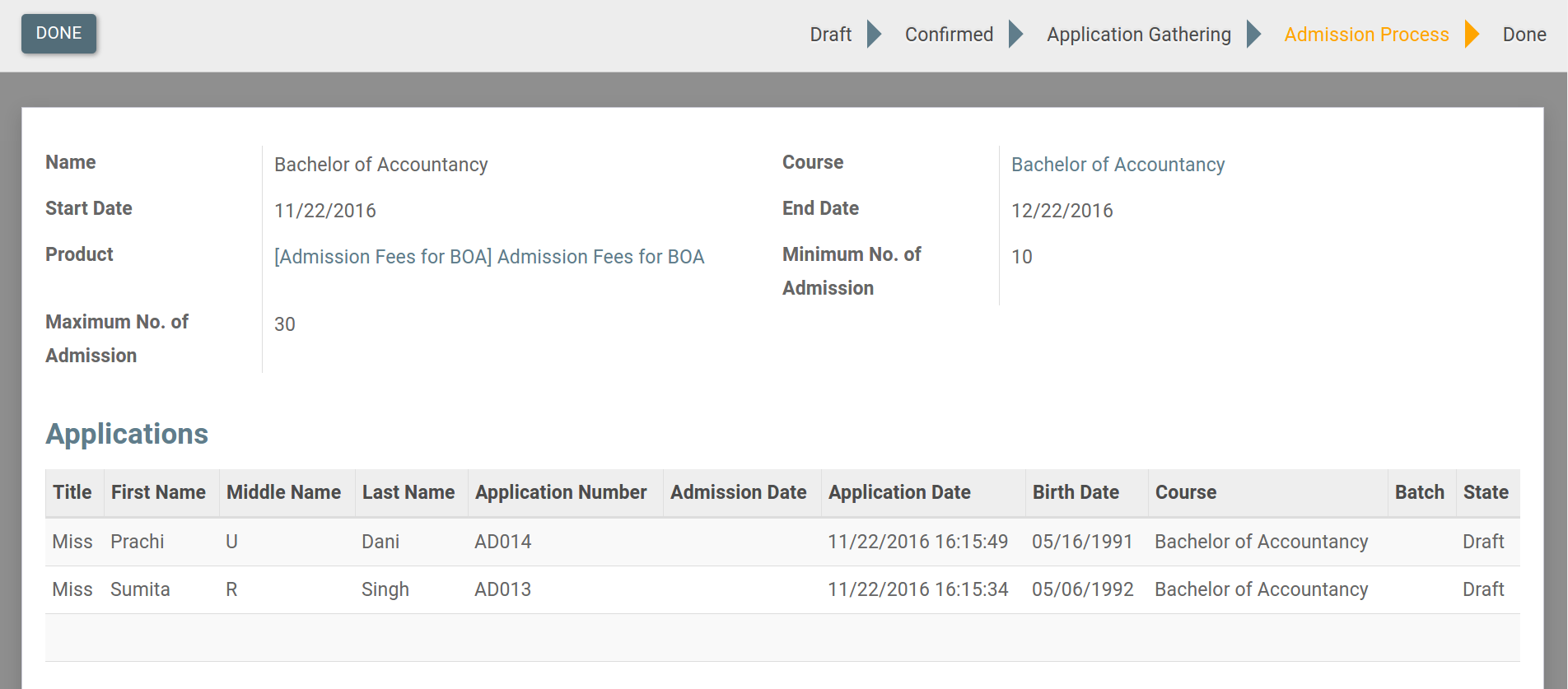The image size is (1568, 689).
Task: Sort applications by Batch column header
Action: [1419, 492]
